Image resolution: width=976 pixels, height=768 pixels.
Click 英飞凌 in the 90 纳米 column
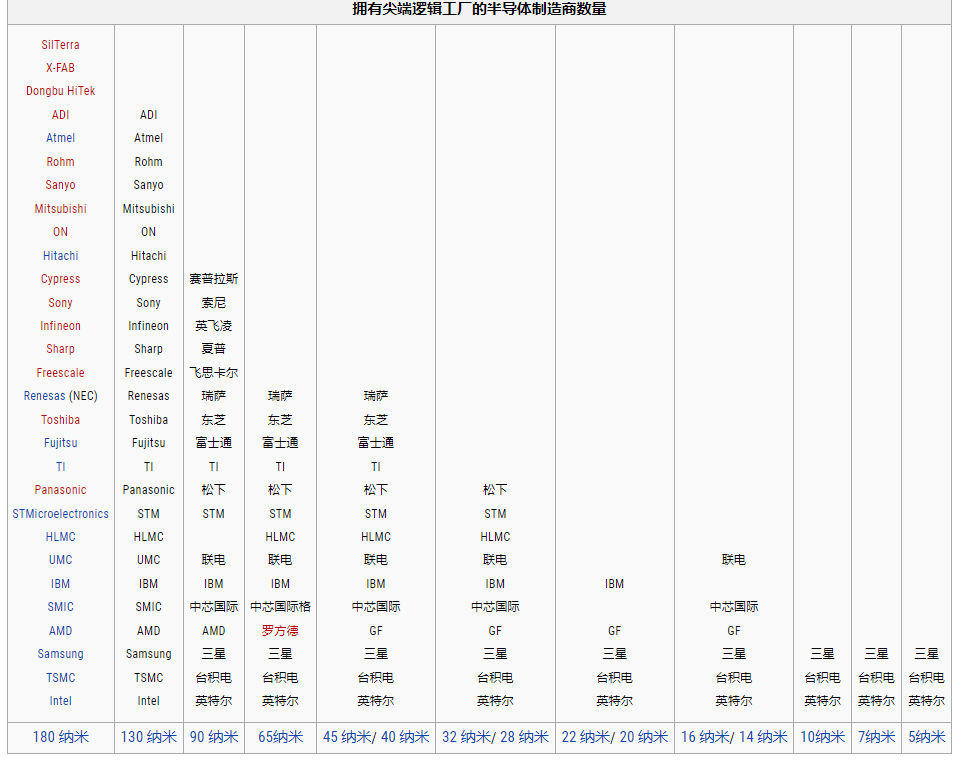click(x=214, y=325)
